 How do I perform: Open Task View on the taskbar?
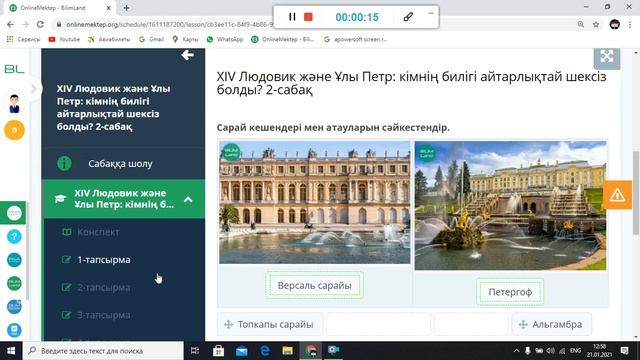(195, 351)
